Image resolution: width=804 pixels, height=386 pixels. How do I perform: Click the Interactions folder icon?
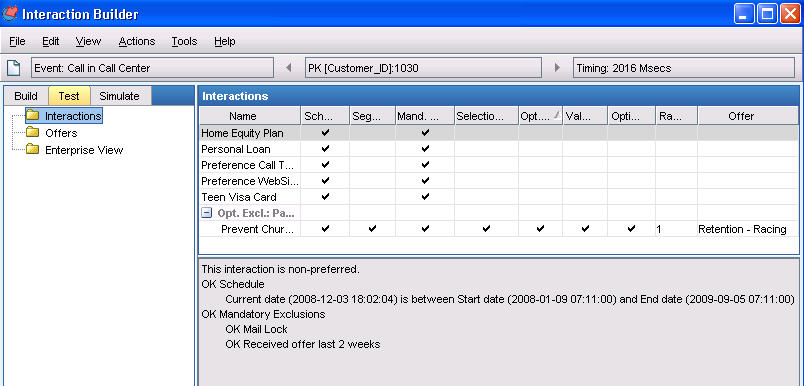(33, 116)
